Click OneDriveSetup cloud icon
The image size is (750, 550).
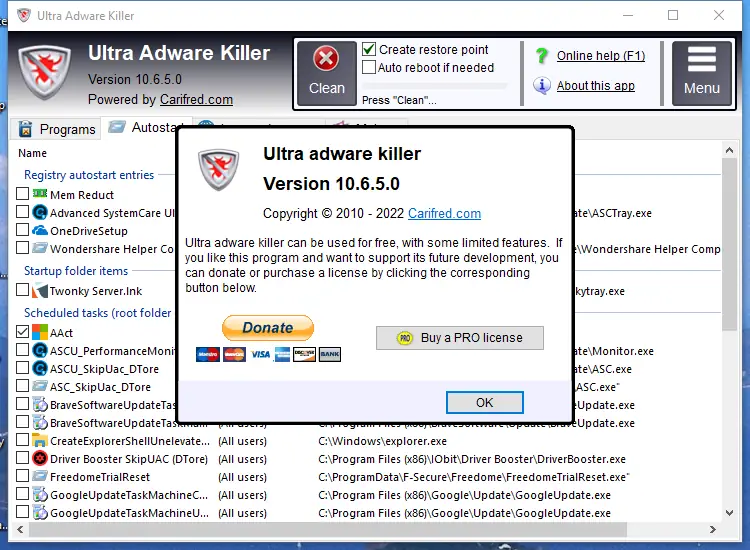[x=40, y=230]
